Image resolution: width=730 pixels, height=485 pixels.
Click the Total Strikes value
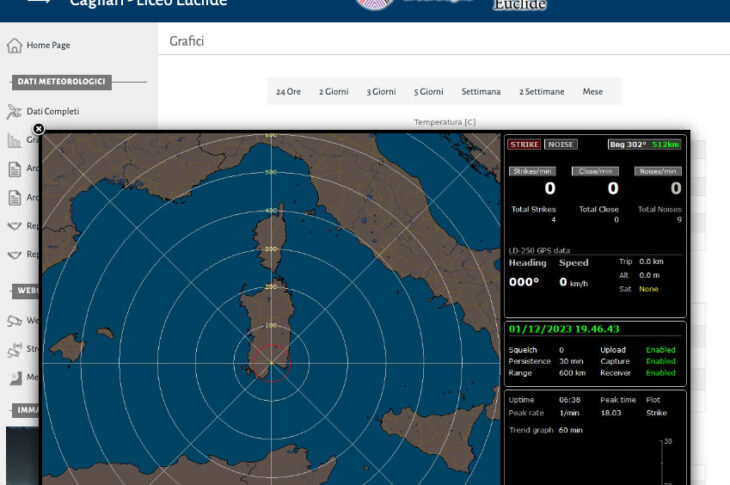(x=553, y=220)
